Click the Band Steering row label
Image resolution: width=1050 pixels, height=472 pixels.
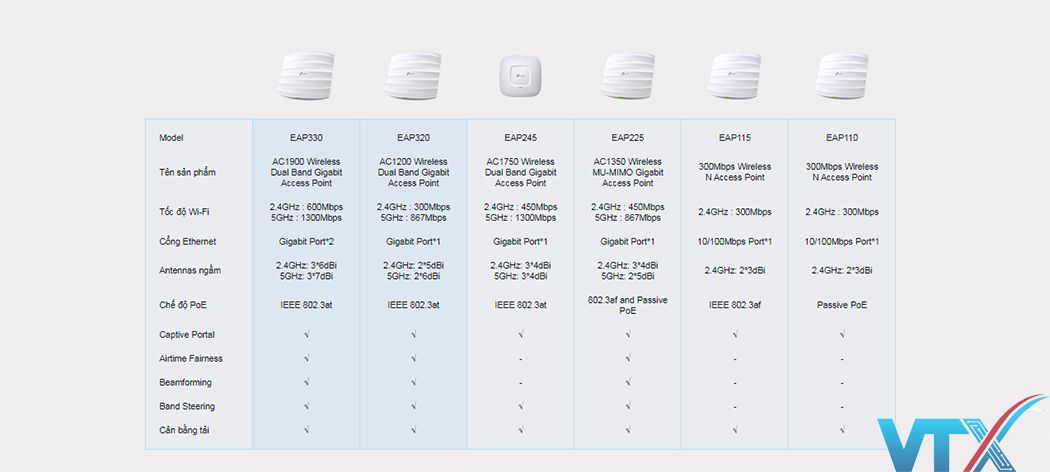click(x=187, y=407)
